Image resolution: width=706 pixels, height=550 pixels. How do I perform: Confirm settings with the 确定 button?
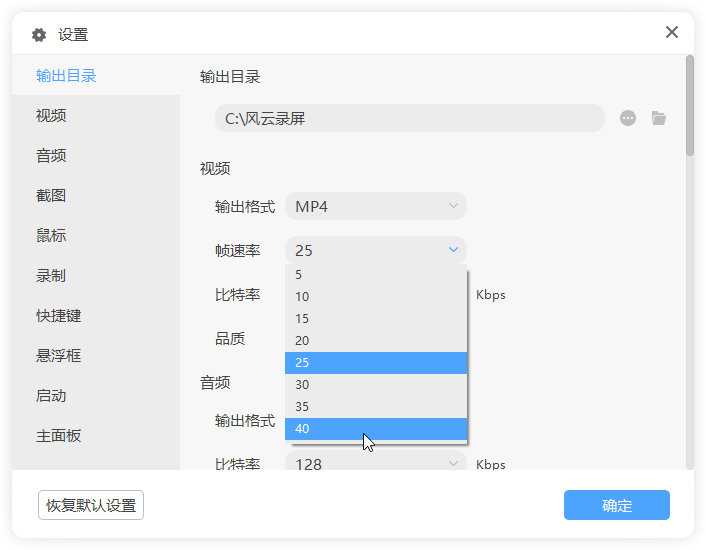coord(616,505)
